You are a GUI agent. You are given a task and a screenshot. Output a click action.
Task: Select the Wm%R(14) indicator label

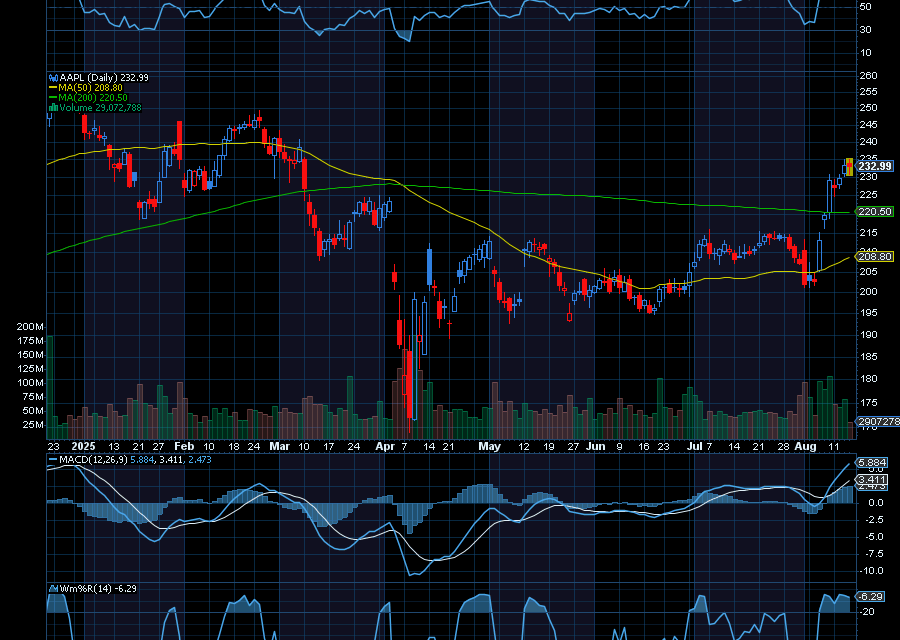86,588
